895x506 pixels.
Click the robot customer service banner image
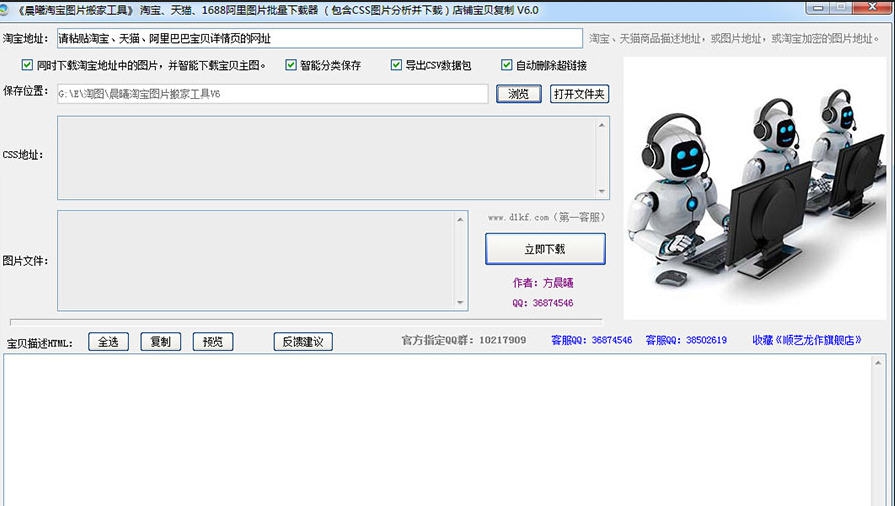[755, 188]
